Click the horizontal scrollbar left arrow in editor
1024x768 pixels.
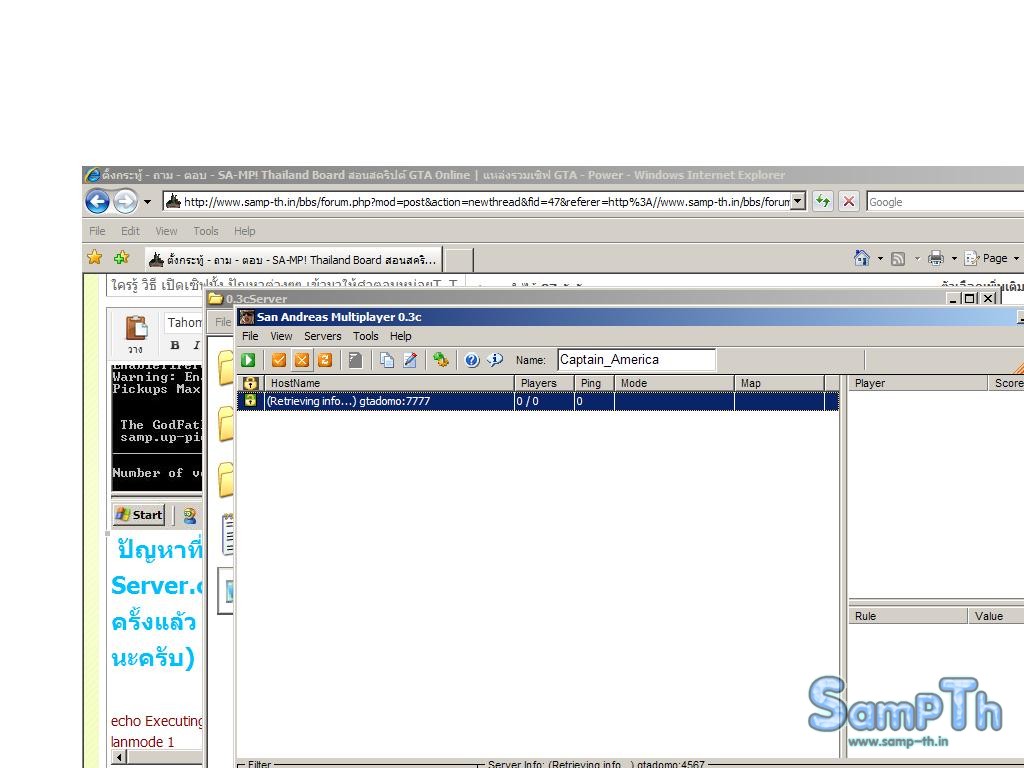click(119, 758)
